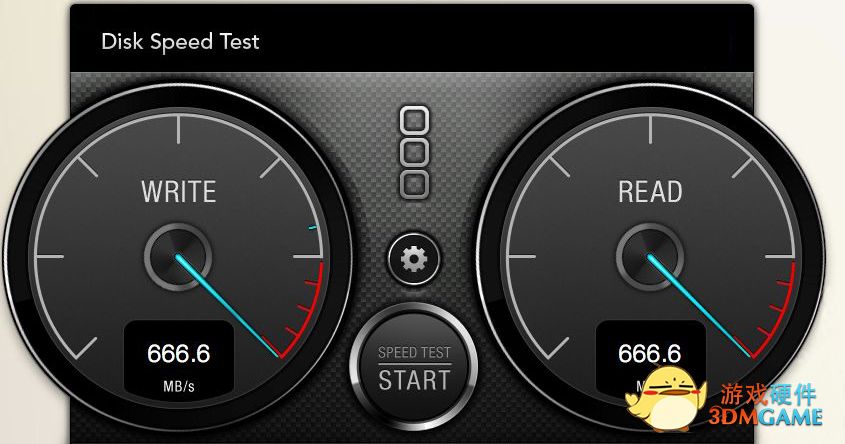Click the Disk Speed Test title
This screenshot has height=444, width=845.
181,42
